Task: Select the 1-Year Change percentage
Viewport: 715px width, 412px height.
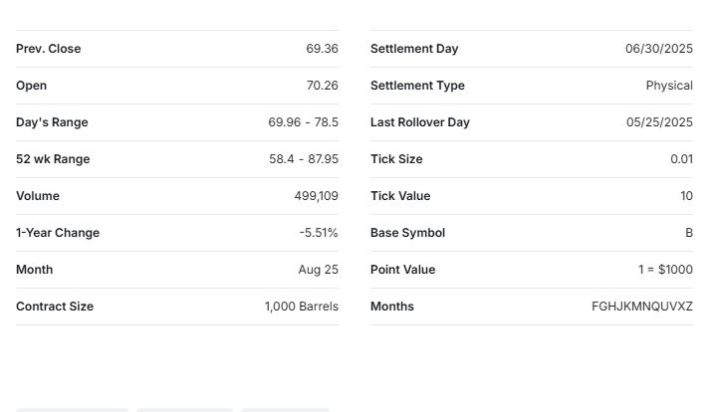Action: 318,233
